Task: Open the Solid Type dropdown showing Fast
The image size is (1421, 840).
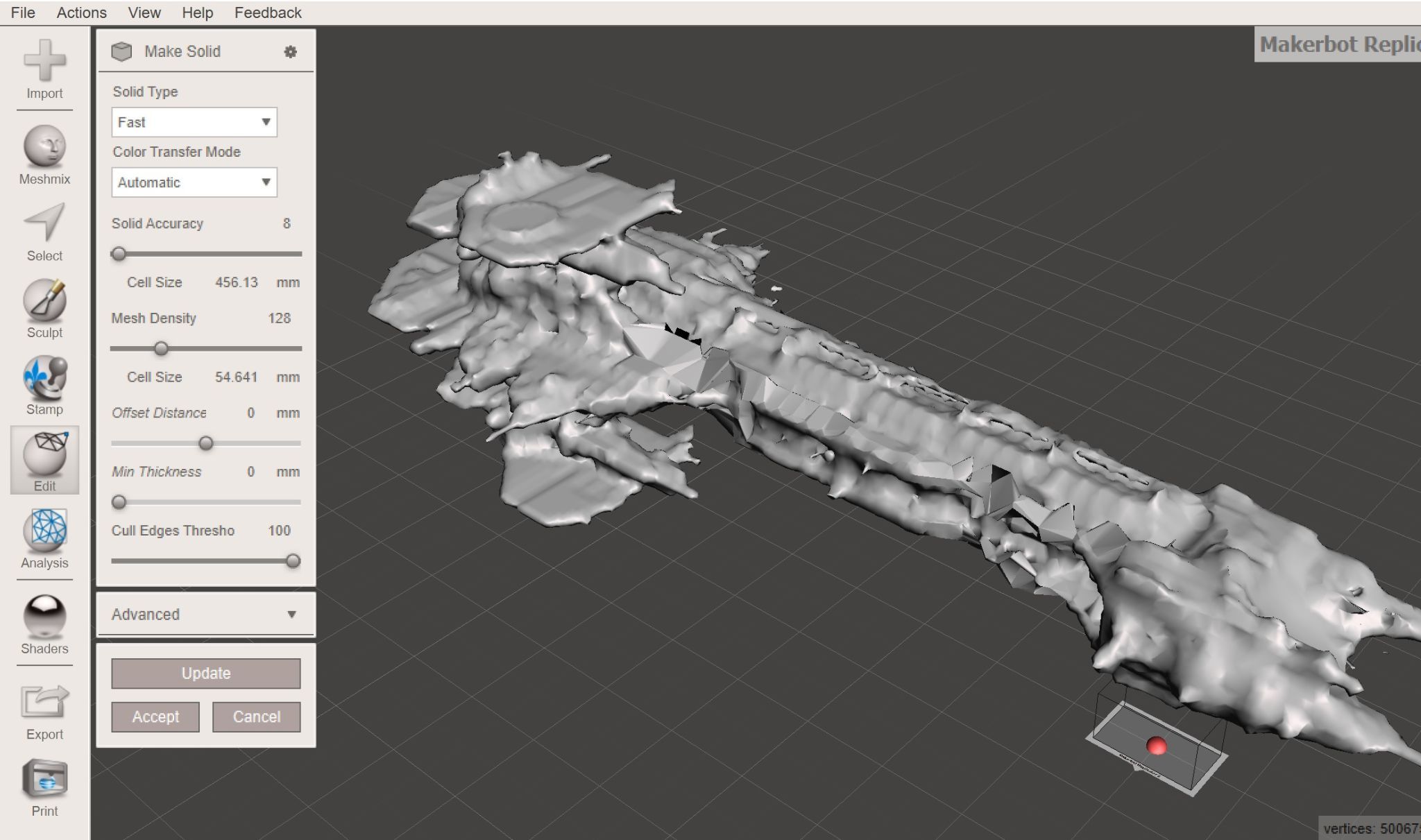Action: click(x=194, y=122)
